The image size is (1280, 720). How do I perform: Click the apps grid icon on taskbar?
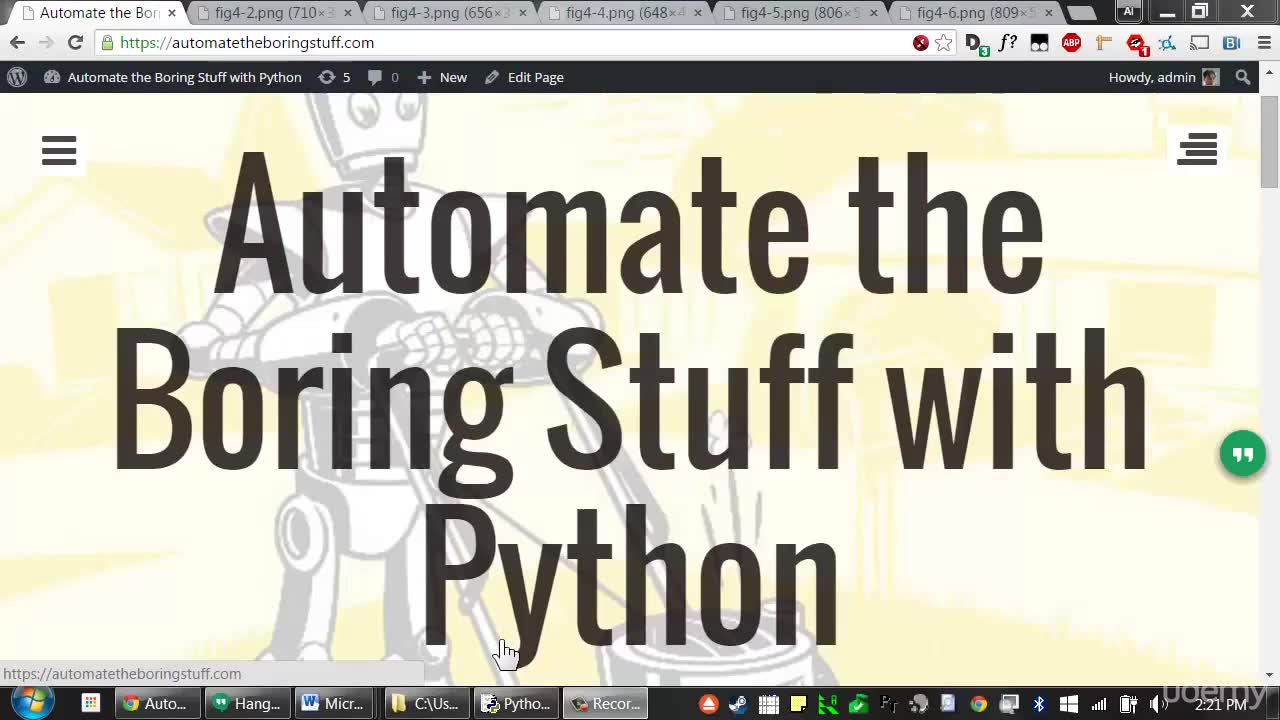(x=90, y=703)
